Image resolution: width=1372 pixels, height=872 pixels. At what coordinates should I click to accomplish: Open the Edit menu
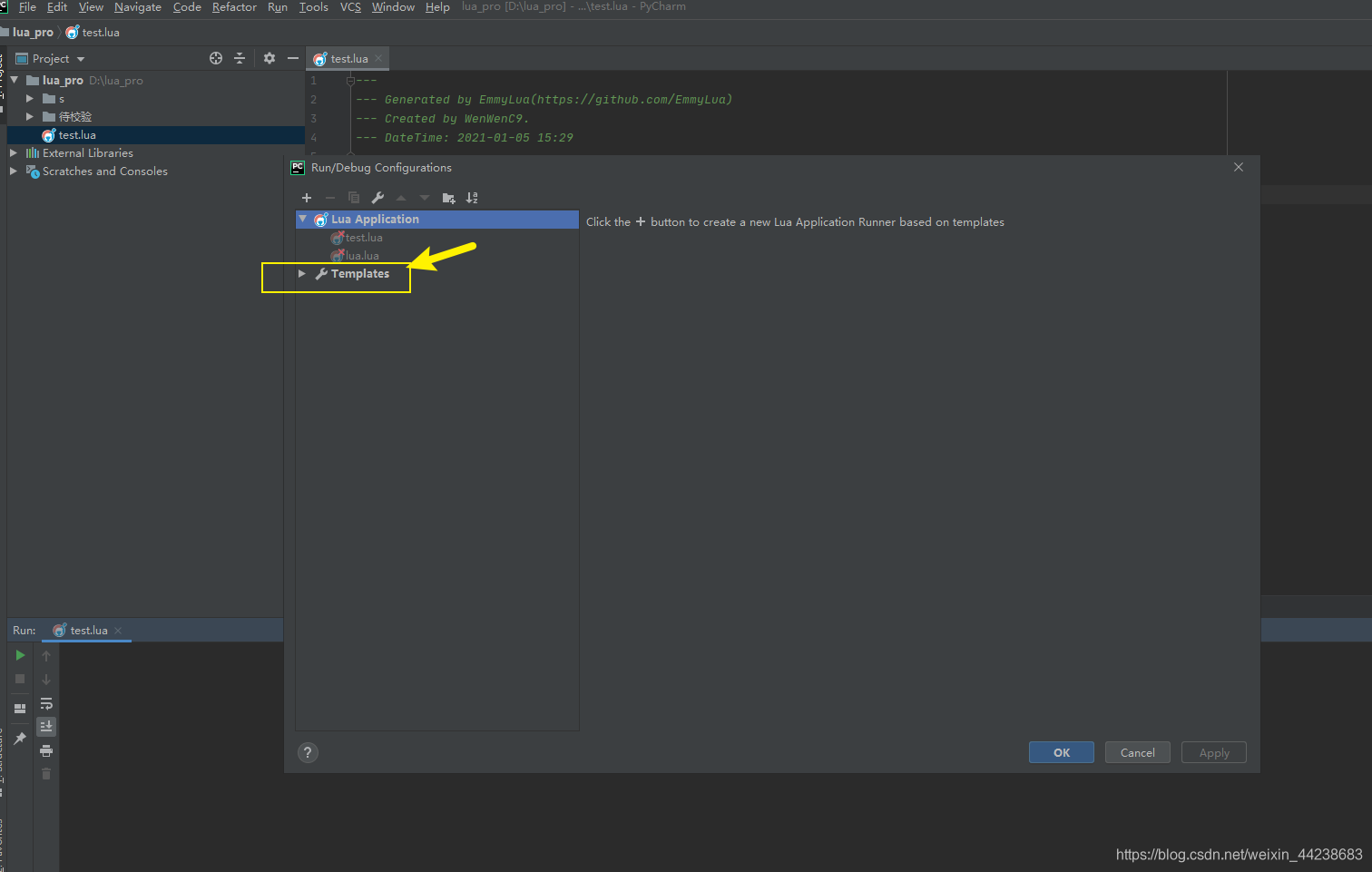pyautogui.click(x=57, y=6)
